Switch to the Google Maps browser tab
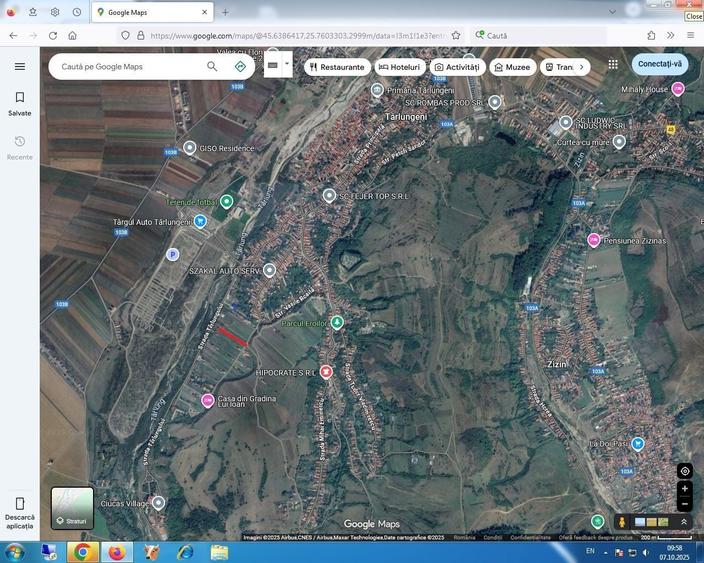The image size is (704, 563). 150,12
